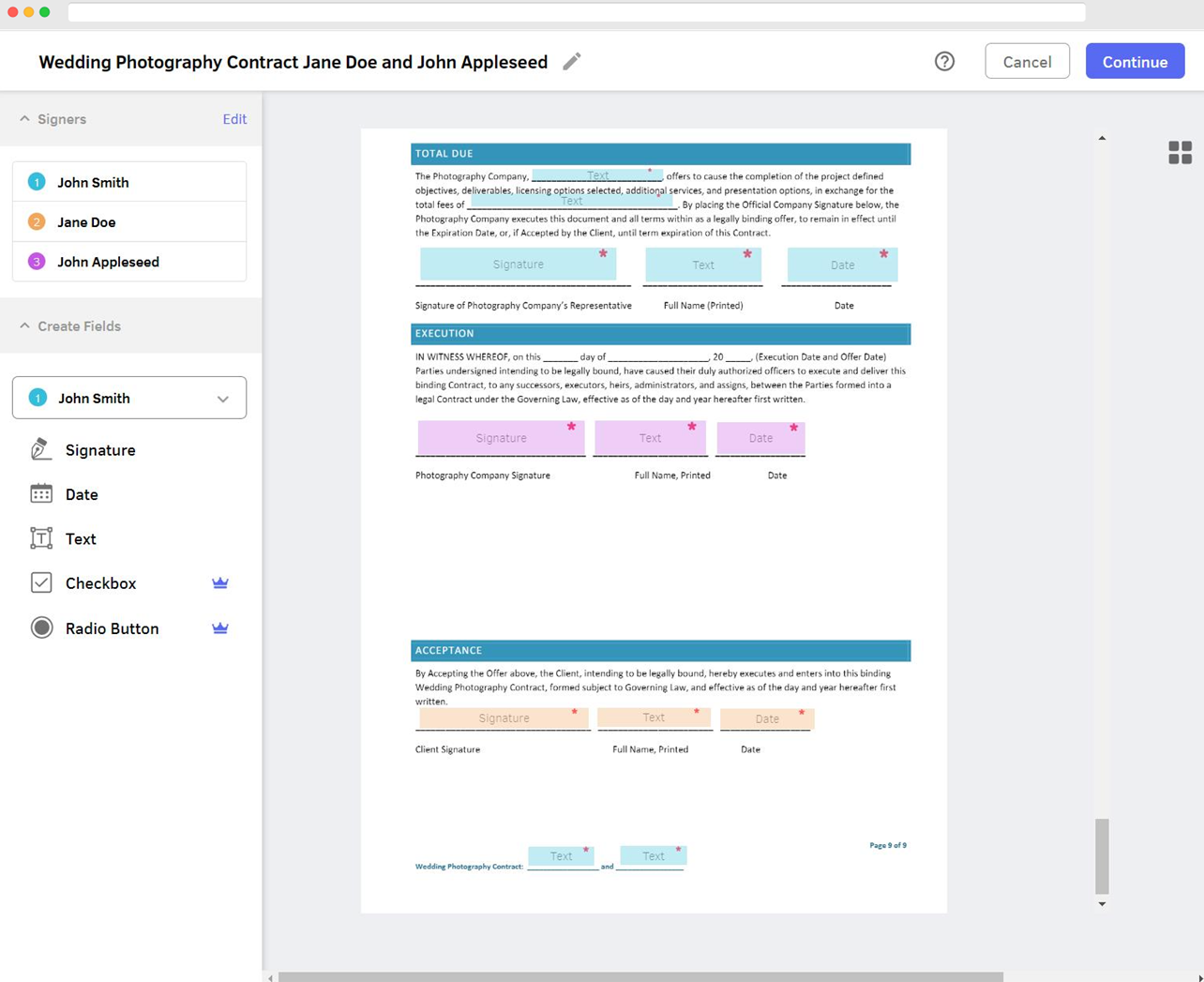
Task: Collapse the Signers section
Action: [23, 119]
